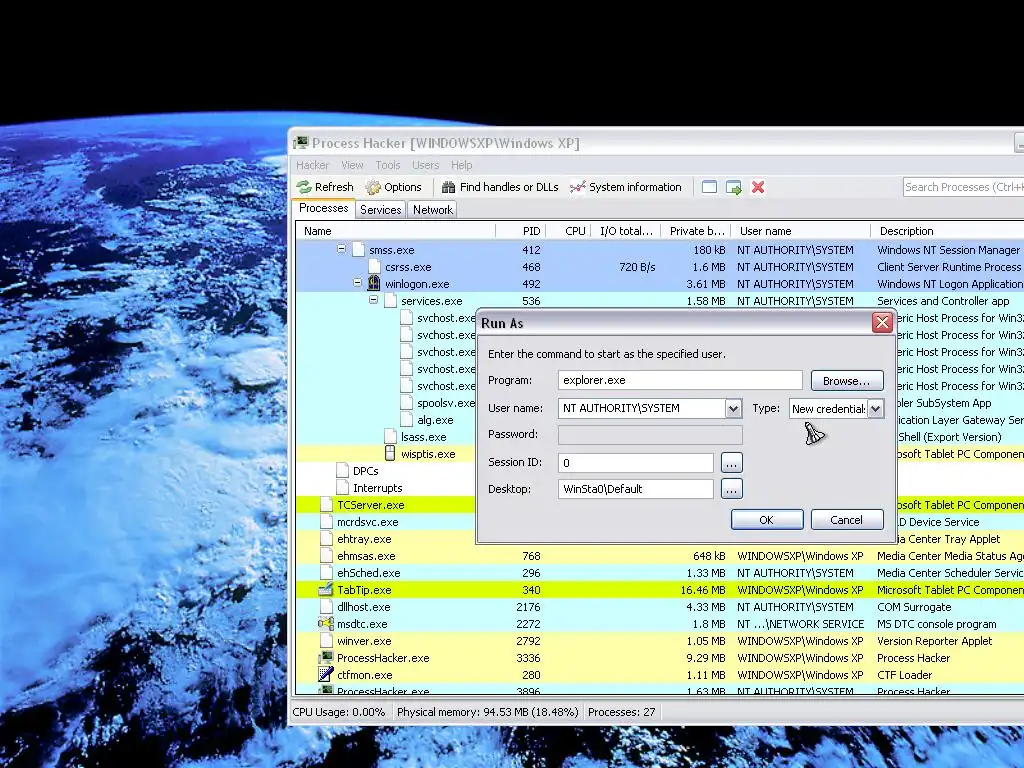Click the find window toolbar icon
Image resolution: width=1024 pixels, height=768 pixels.
pyautogui.click(x=709, y=187)
